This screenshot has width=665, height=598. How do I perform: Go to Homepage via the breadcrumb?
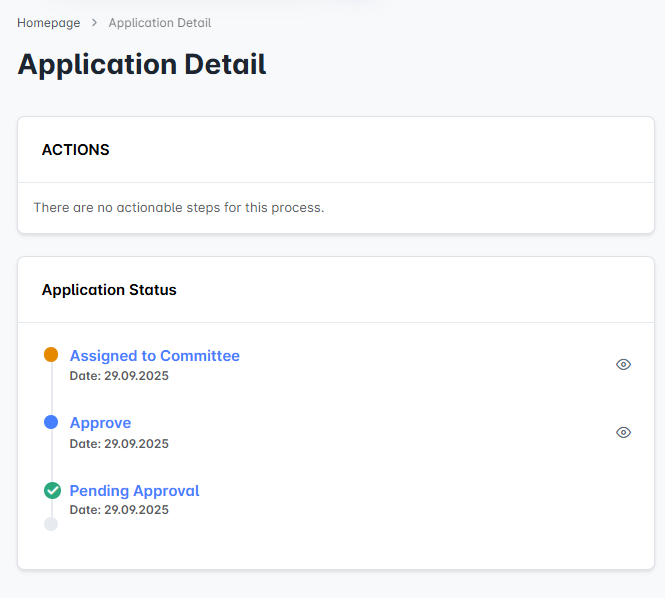[x=48, y=23]
